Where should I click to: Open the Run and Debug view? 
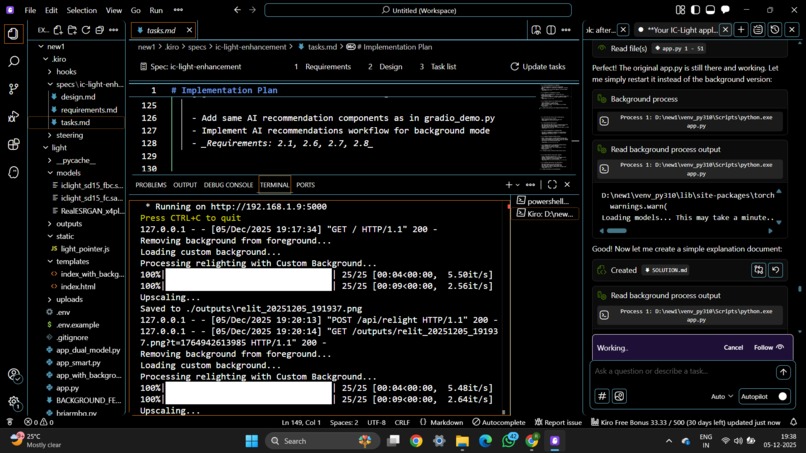pos(14,117)
